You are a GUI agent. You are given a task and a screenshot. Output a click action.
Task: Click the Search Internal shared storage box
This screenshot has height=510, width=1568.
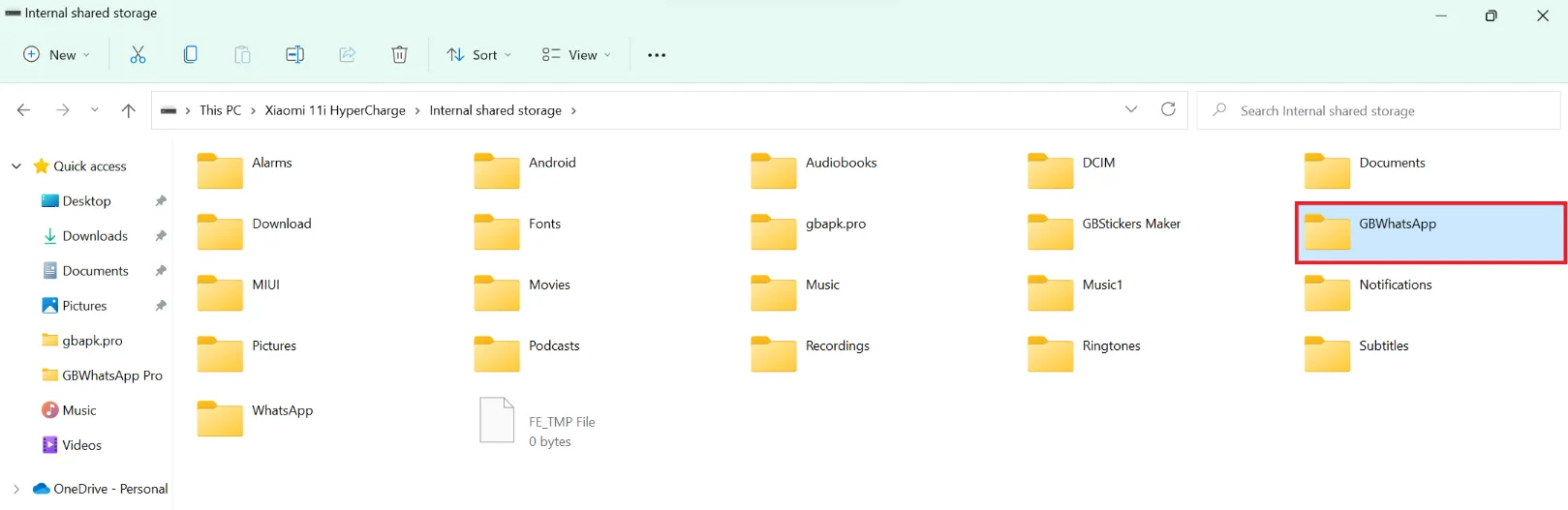point(1378,110)
